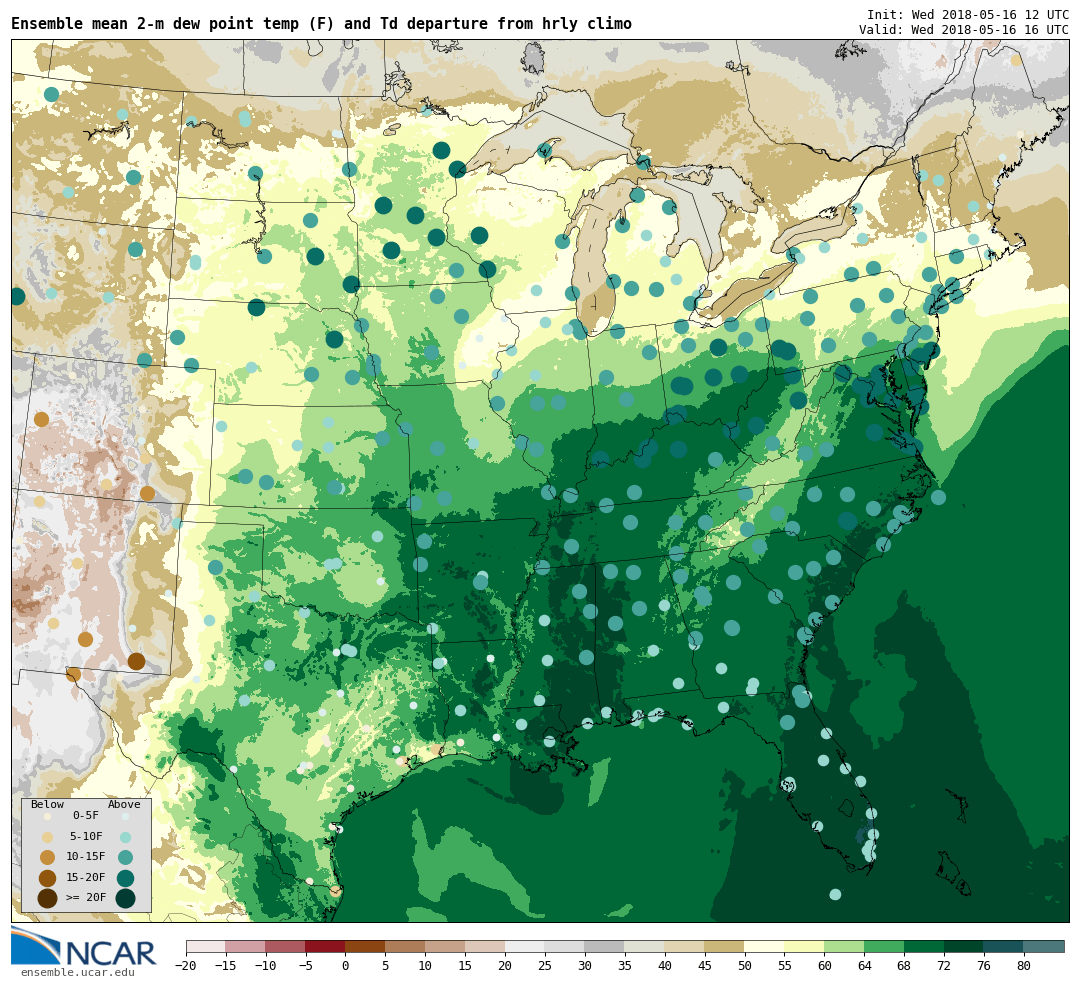
Task: Click the '64' color bar tick label
Action: (x=864, y=966)
